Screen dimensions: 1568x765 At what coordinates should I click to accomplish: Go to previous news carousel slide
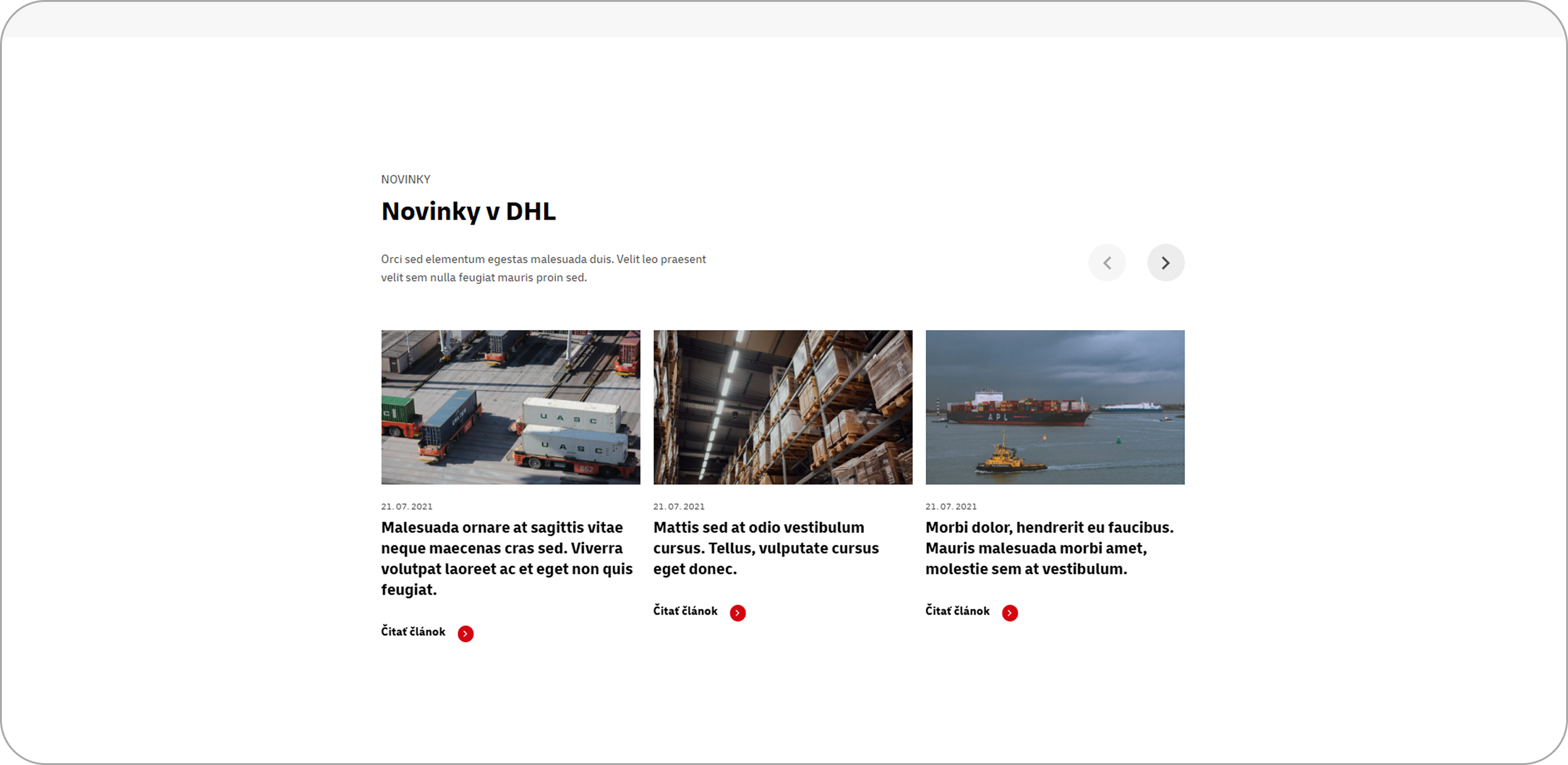click(1107, 263)
